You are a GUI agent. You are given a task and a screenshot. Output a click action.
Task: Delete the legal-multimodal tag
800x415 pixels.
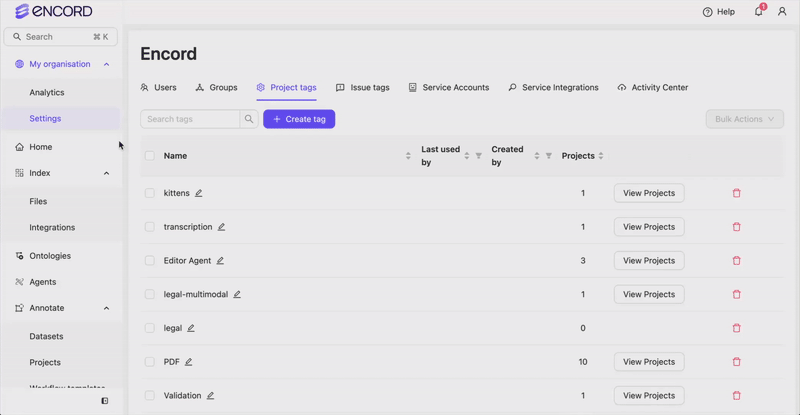tap(736, 294)
